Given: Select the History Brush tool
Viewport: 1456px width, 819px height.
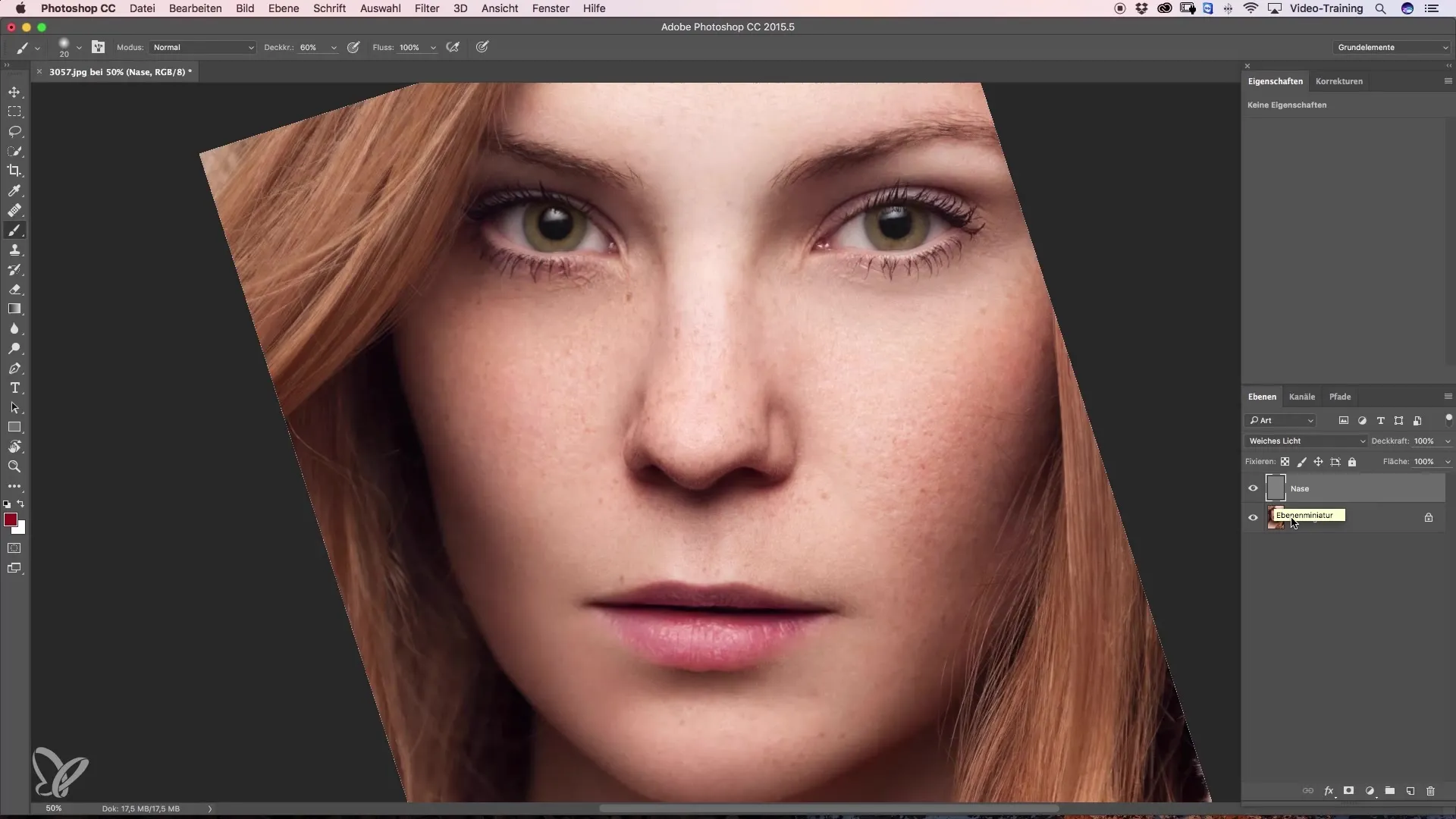Looking at the screenshot, I should pos(14,269).
